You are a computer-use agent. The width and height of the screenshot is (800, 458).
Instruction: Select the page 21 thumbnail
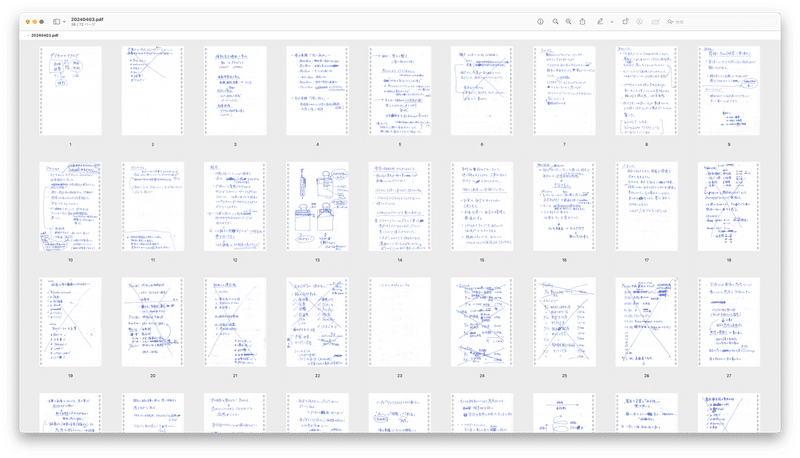click(x=235, y=322)
